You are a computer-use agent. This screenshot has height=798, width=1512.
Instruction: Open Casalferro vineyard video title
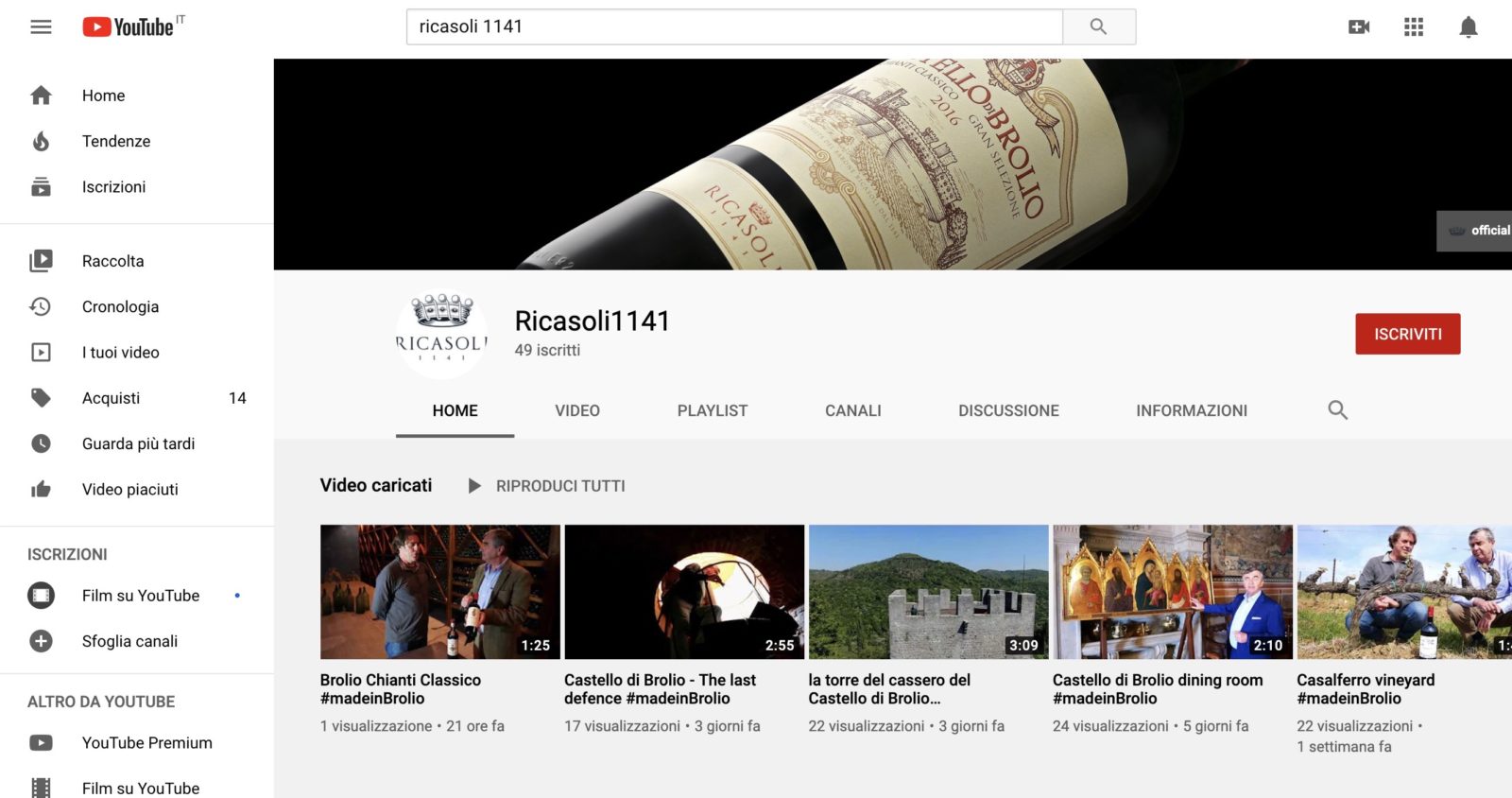coord(1366,689)
